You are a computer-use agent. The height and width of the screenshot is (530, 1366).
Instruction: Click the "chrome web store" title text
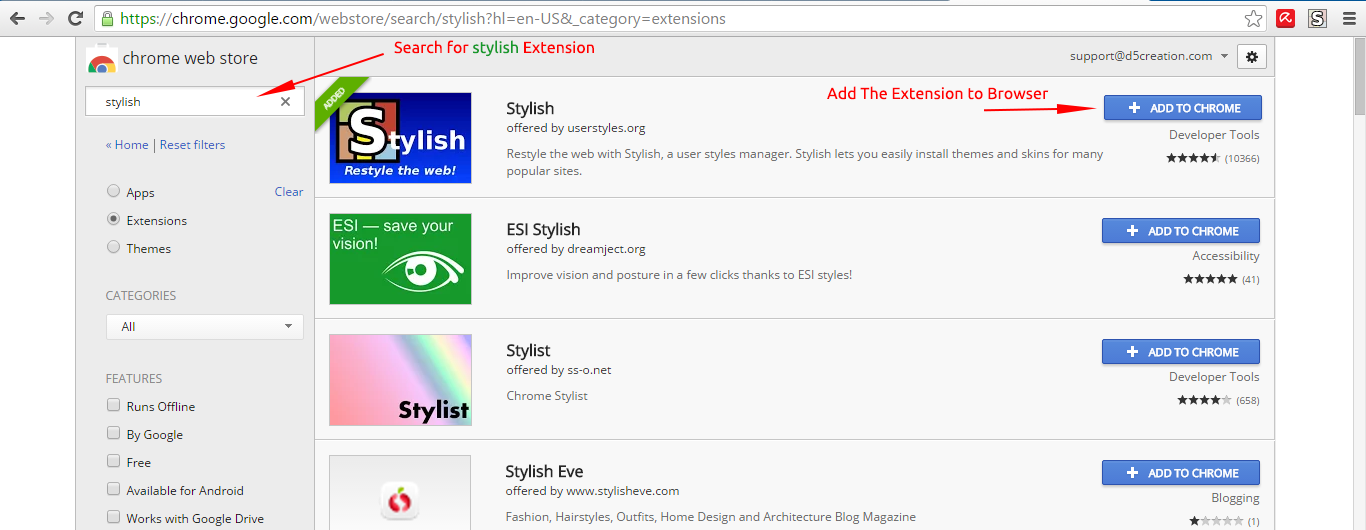pos(190,59)
